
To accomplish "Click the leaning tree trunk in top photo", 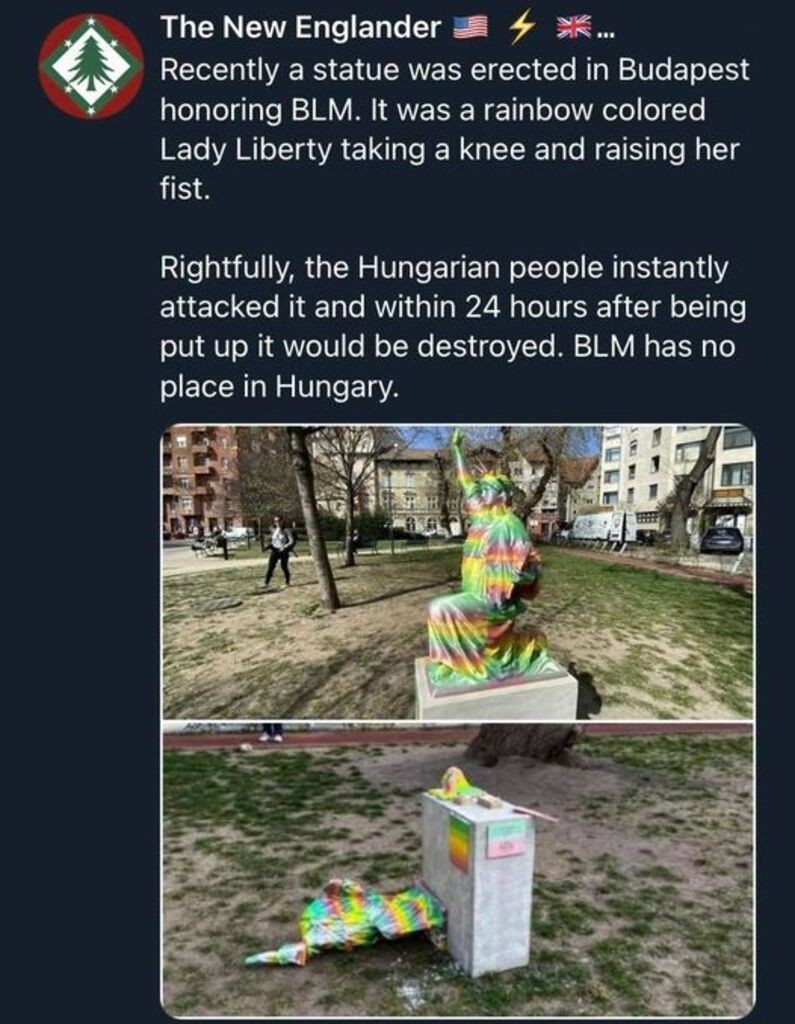I will click(315, 519).
